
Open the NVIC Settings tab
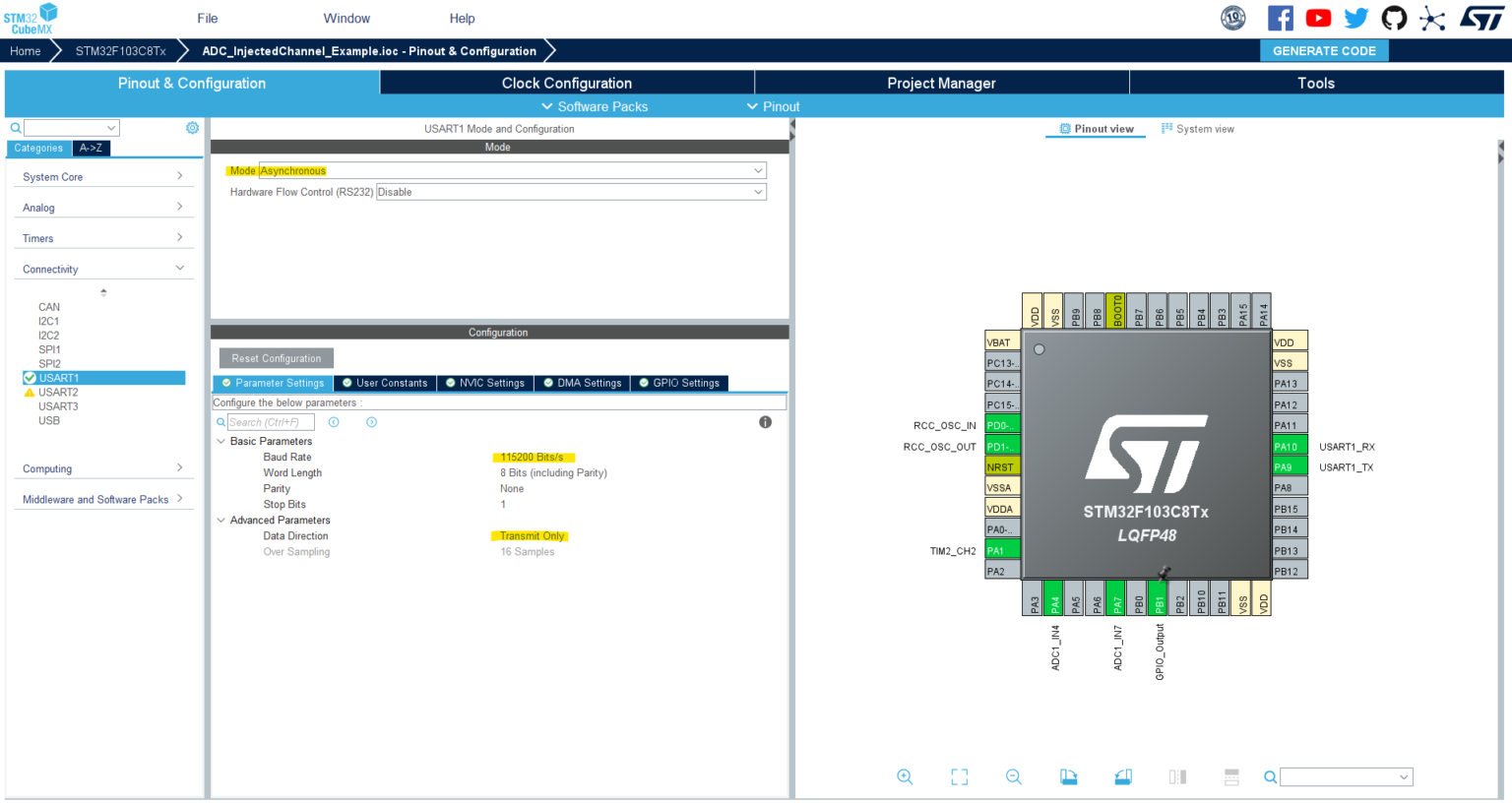485,383
